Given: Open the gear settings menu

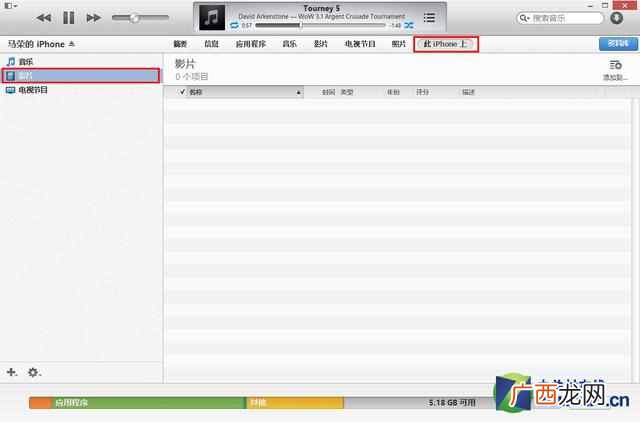Looking at the screenshot, I should pos(33,372).
